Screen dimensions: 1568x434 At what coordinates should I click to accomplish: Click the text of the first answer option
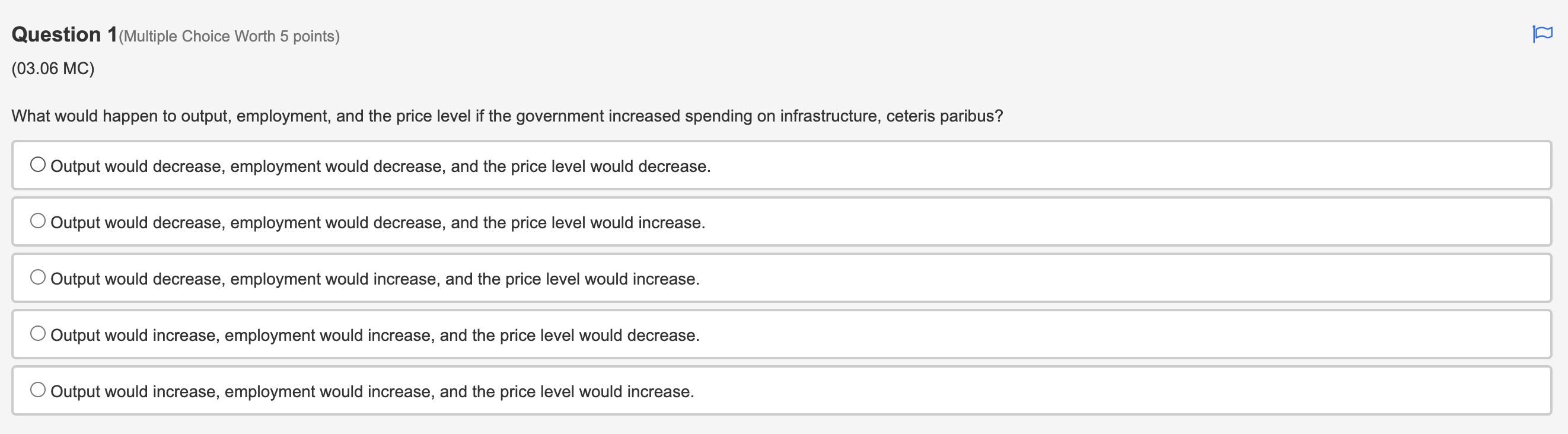click(380, 166)
